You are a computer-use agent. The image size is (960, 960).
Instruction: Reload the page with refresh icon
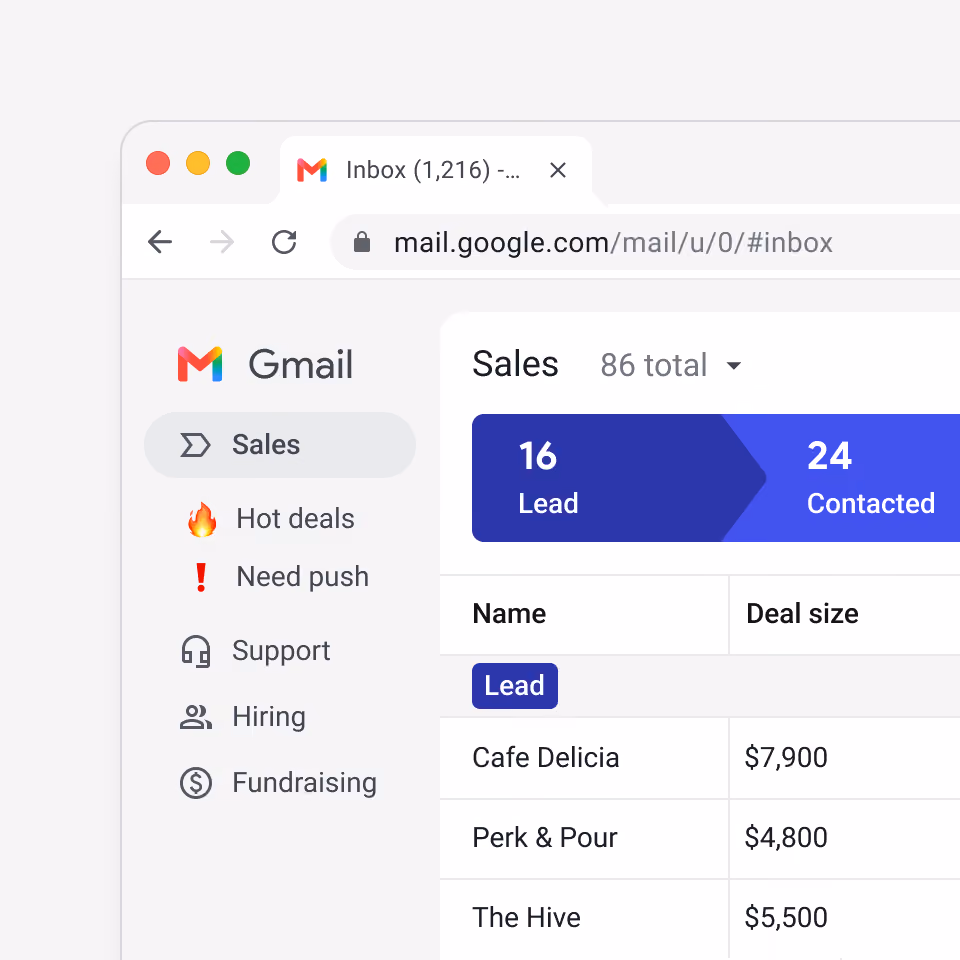284,242
